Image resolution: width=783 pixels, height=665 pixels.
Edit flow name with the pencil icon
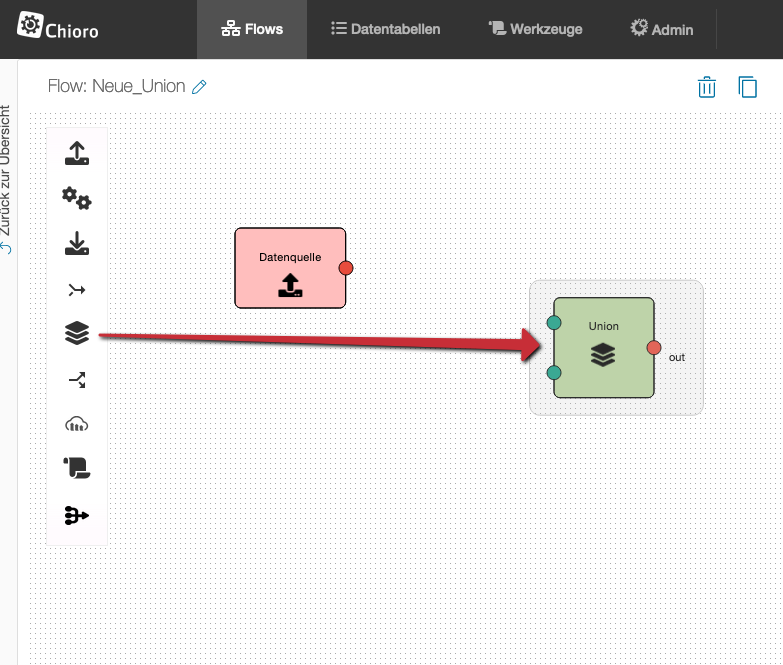coord(199,88)
